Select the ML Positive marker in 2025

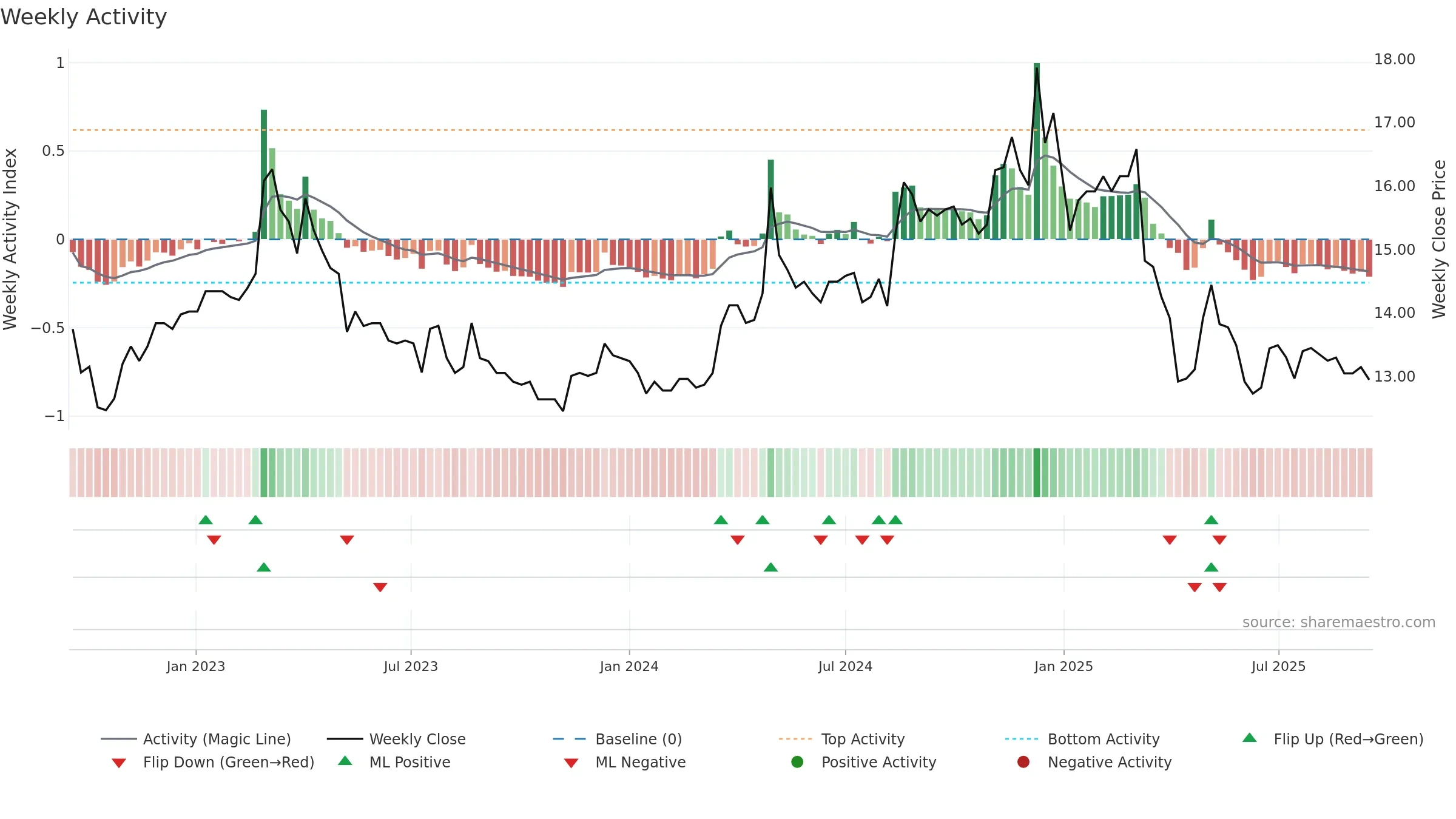1212,567
